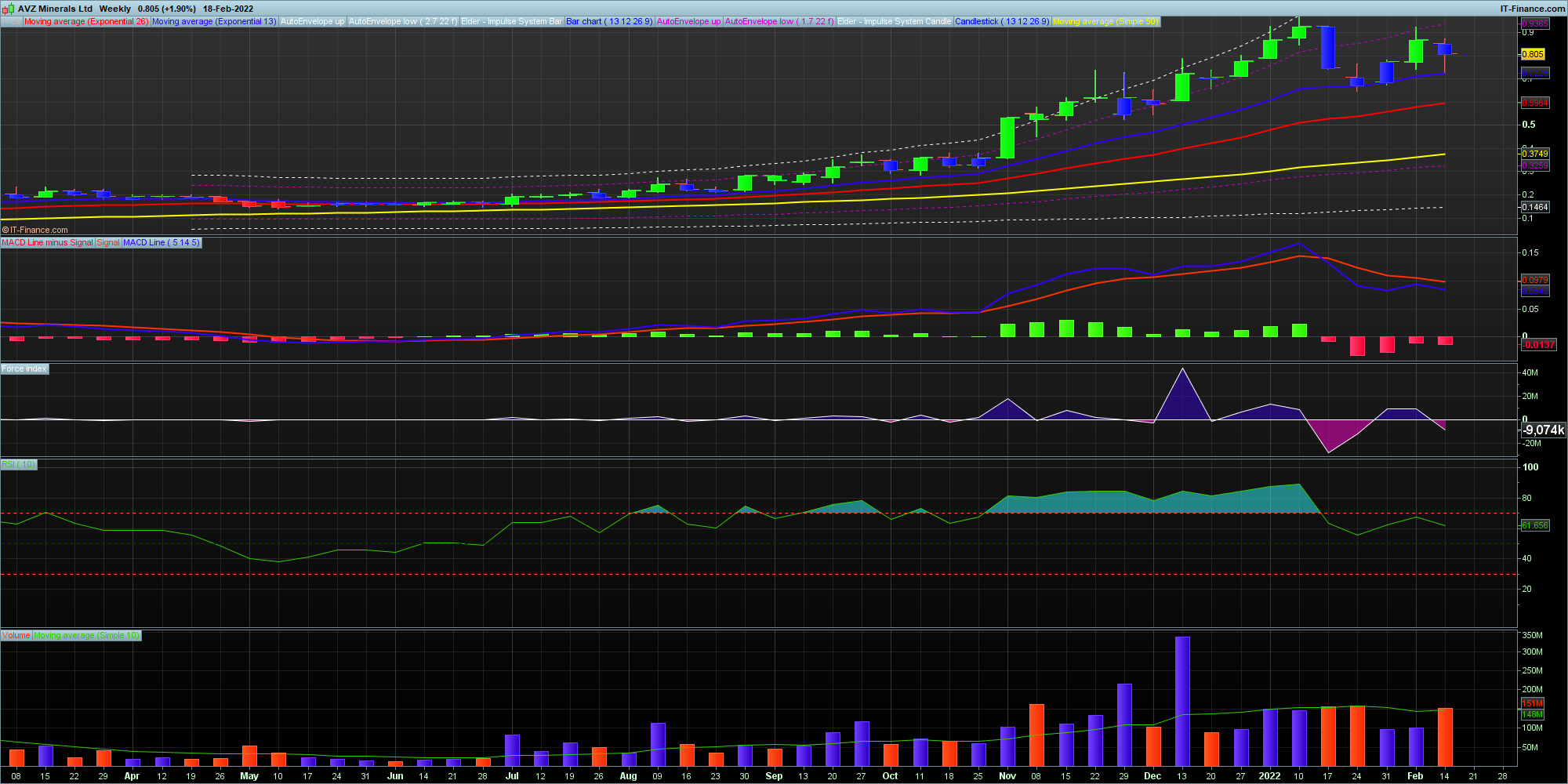
Task: Select Moving average (Simple 50) legend label
Action: point(1105,21)
